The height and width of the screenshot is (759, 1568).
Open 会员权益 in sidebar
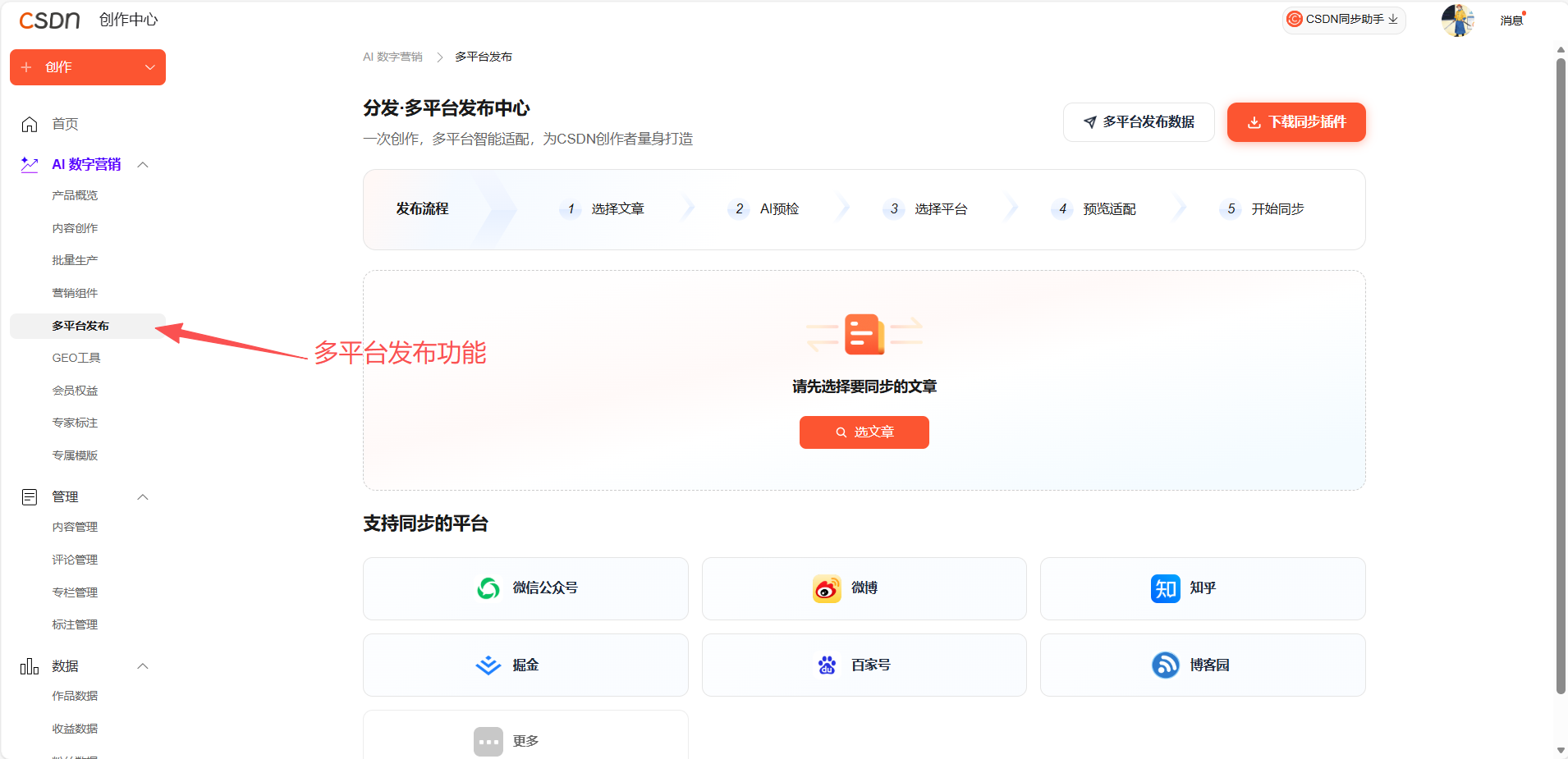click(x=75, y=391)
